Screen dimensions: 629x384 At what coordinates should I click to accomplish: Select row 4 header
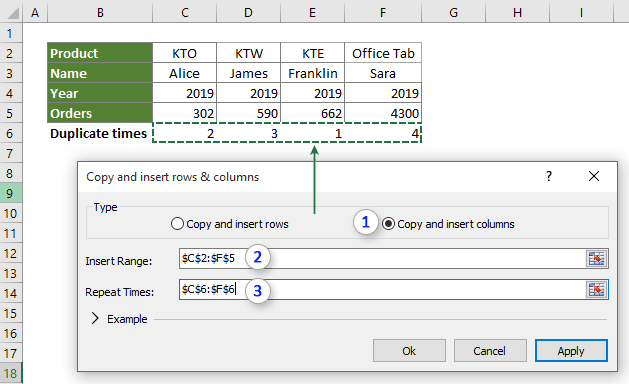(11, 93)
